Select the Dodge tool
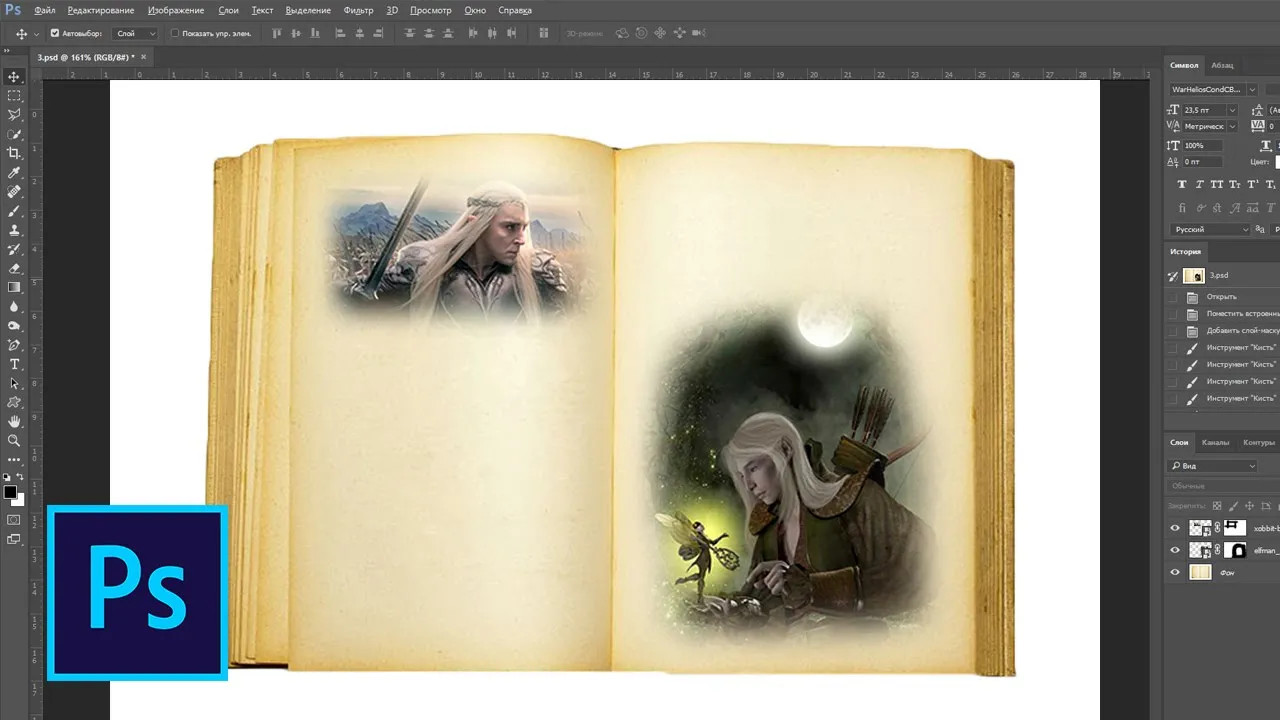The width and height of the screenshot is (1280, 720). pos(14,326)
